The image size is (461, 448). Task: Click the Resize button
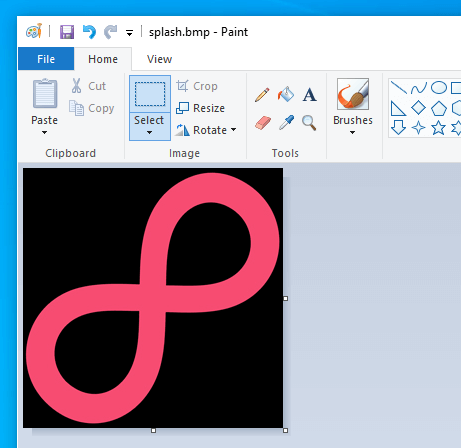pos(200,108)
